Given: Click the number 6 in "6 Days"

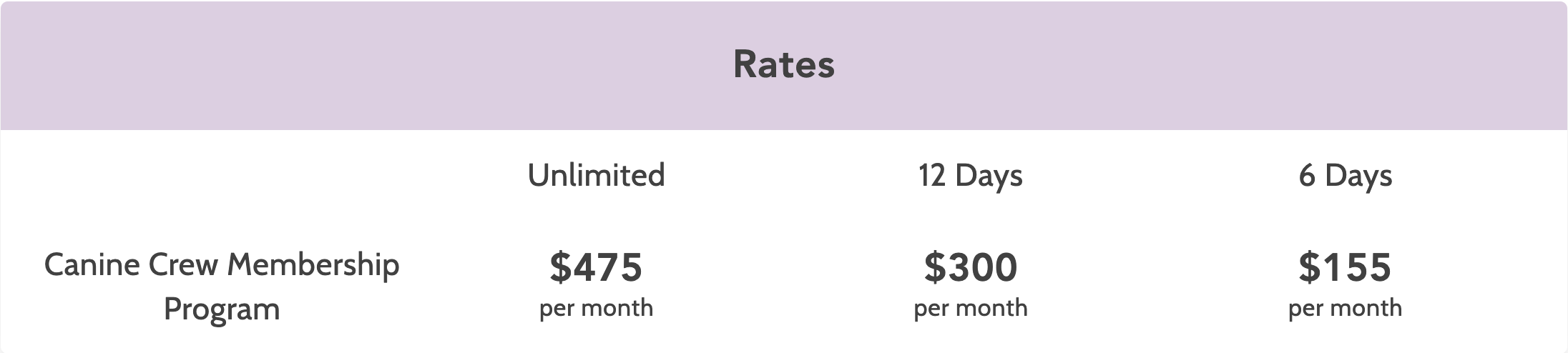Looking at the screenshot, I should pos(1307,175).
